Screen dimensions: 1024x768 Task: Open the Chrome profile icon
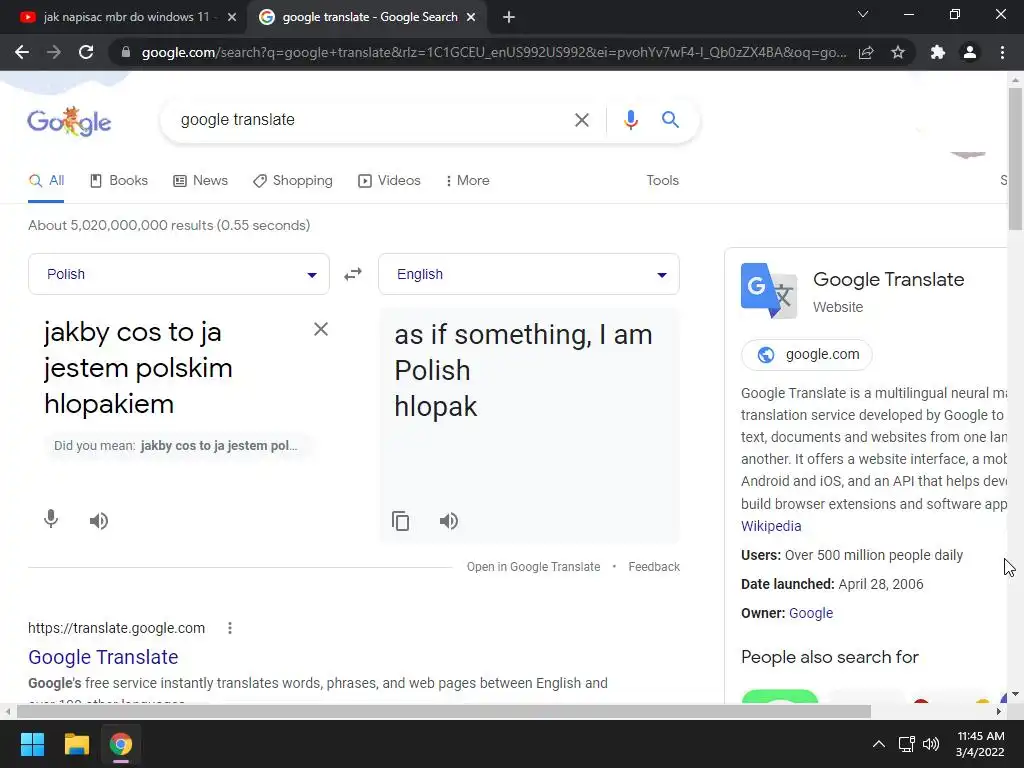(970, 52)
